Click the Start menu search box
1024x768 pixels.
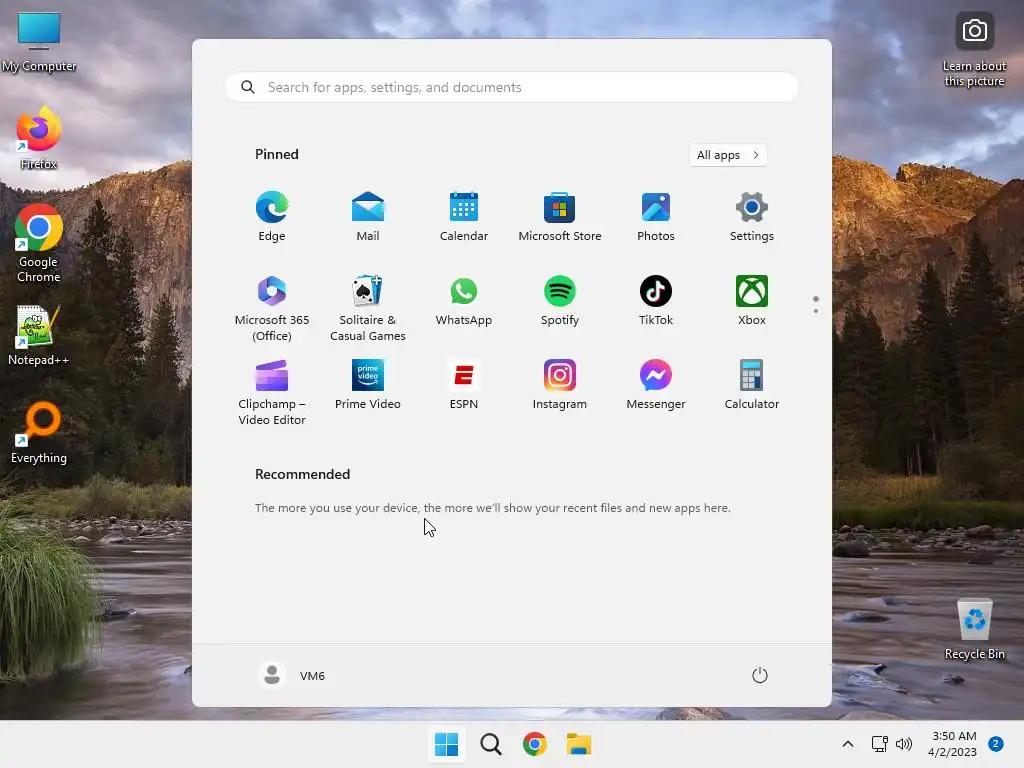[x=511, y=88]
